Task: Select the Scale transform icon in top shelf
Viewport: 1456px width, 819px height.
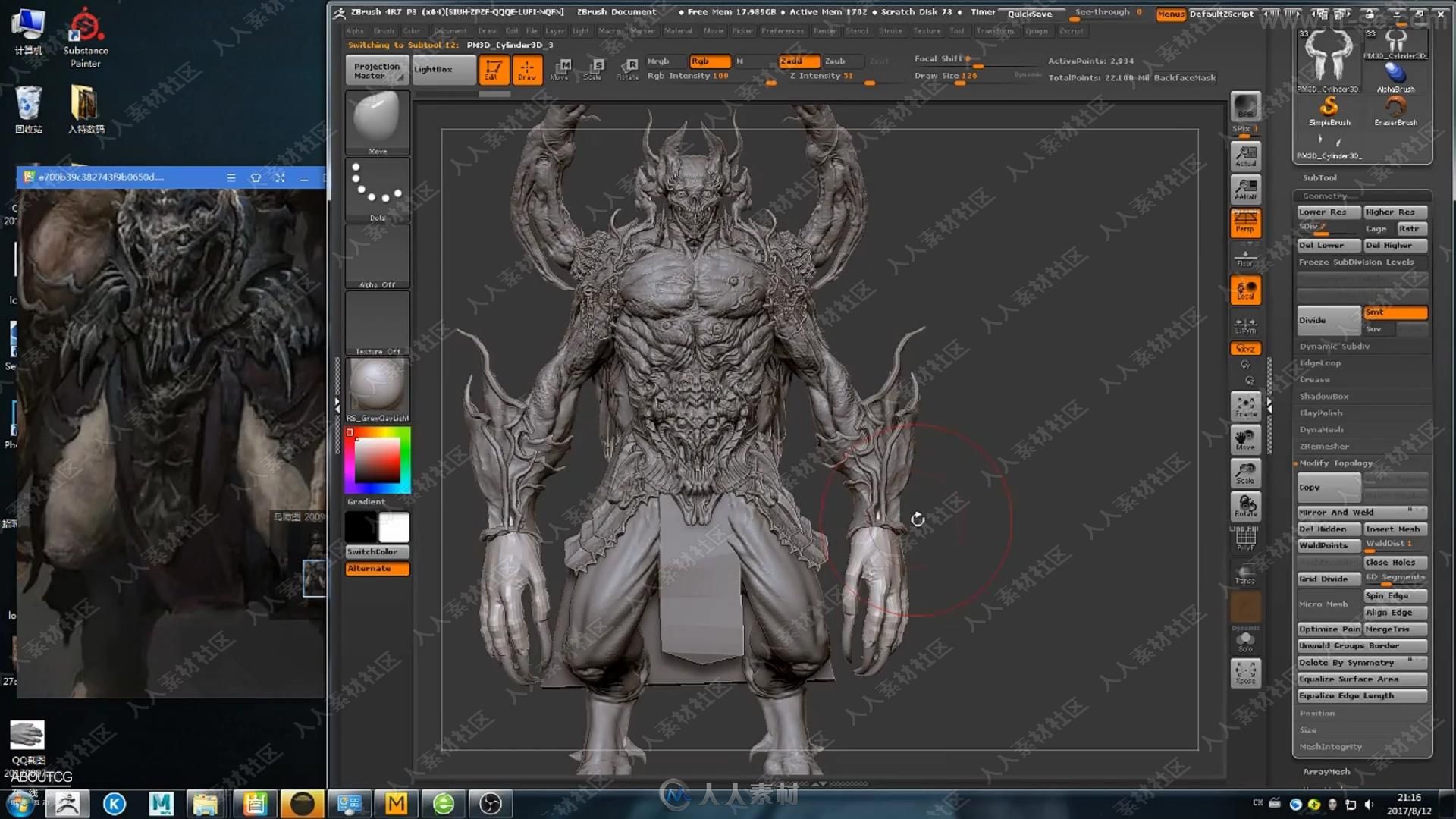Action: [594, 70]
